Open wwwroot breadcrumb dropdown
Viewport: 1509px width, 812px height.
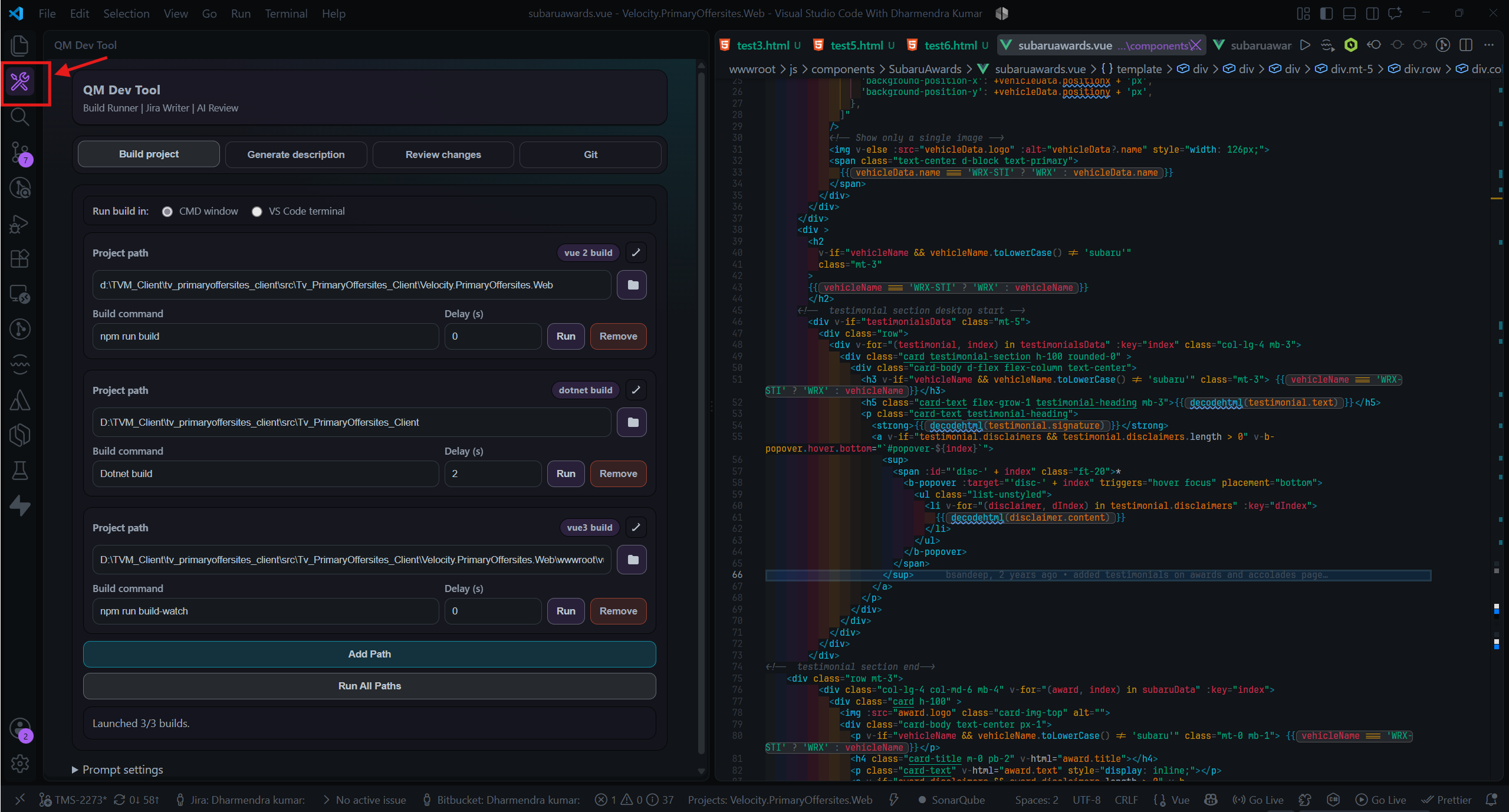[752, 69]
